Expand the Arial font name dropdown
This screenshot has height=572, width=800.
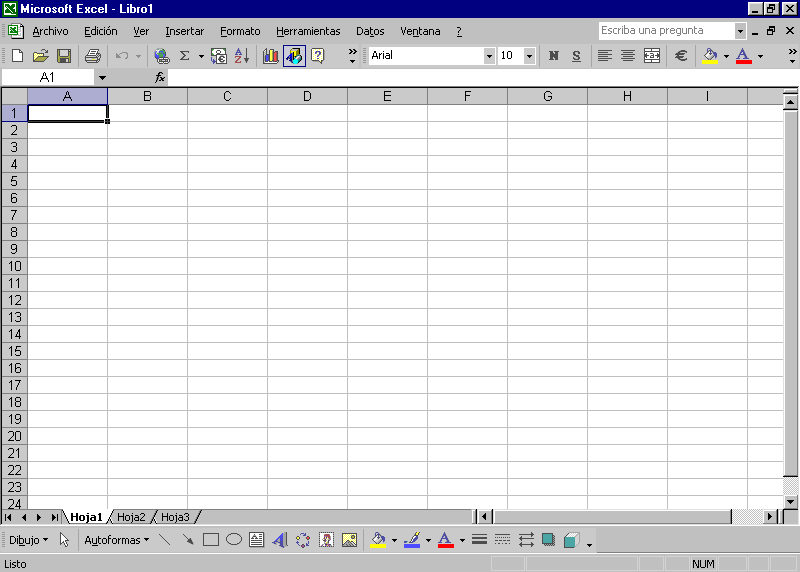coord(489,56)
